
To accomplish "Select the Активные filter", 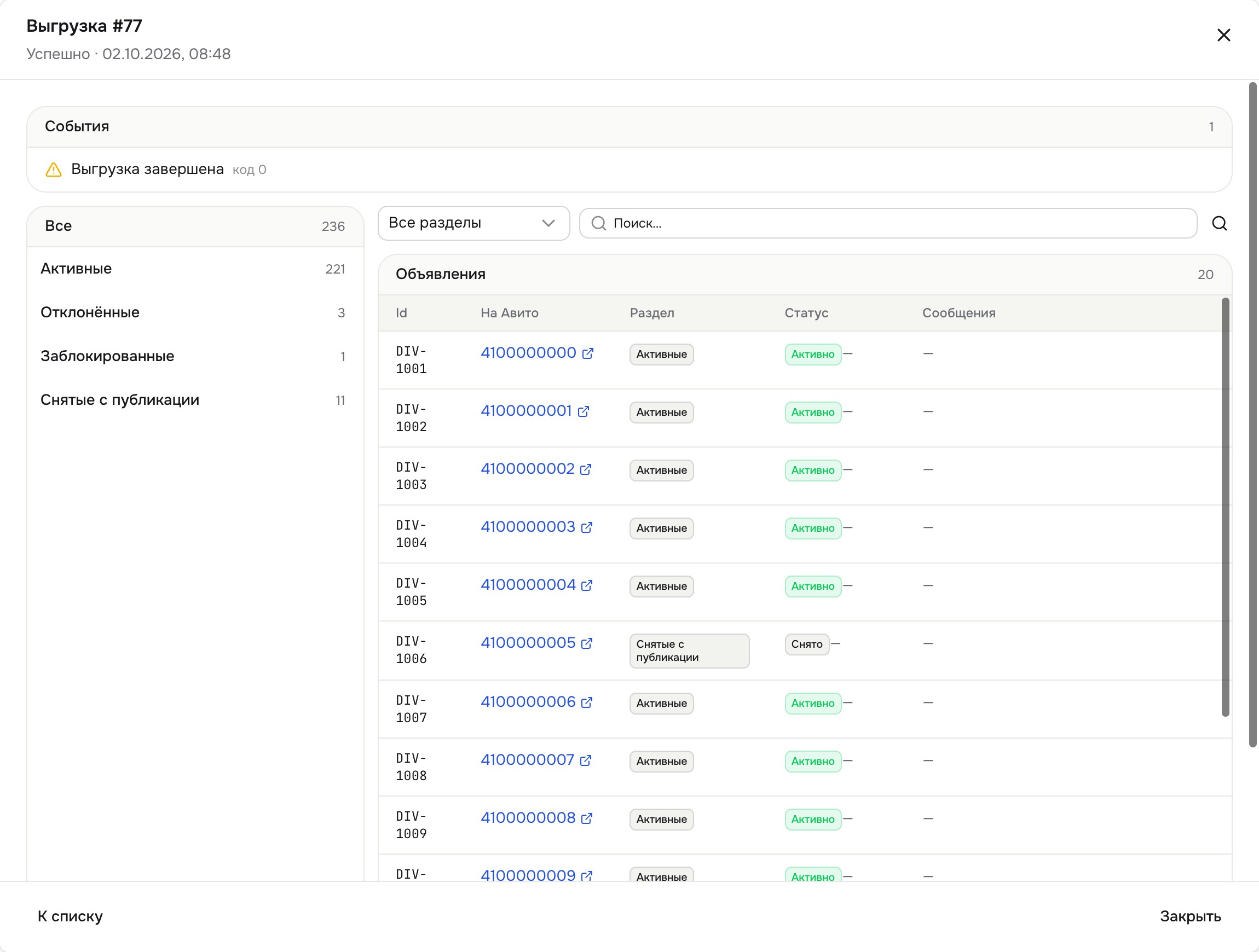I will click(x=195, y=269).
